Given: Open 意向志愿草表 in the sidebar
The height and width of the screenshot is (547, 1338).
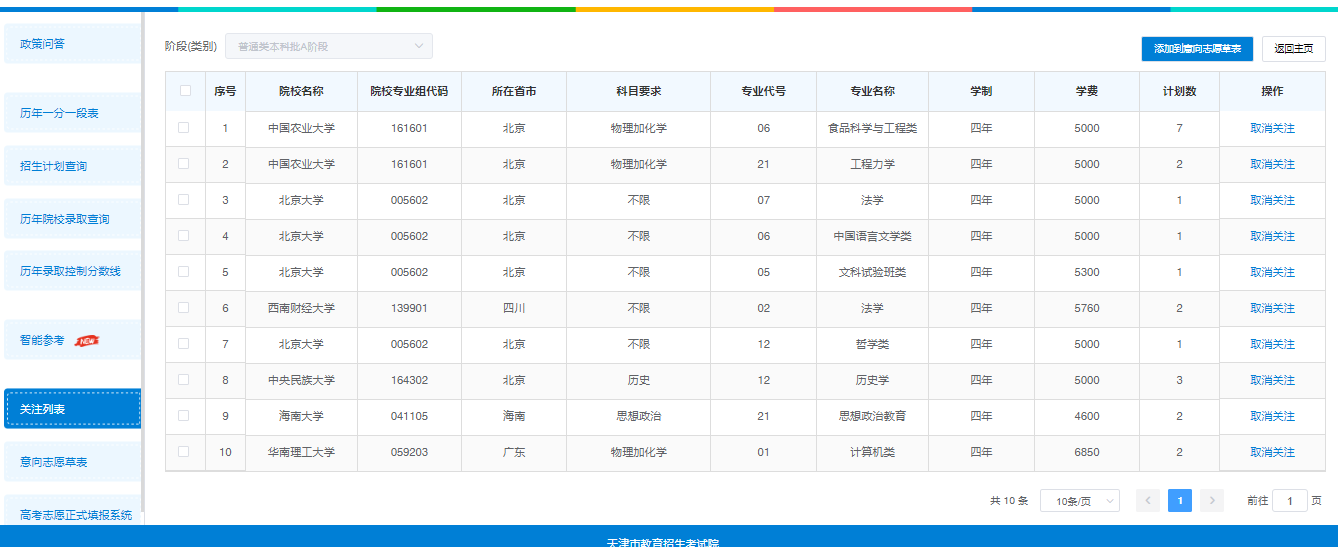Looking at the screenshot, I should (x=72, y=462).
